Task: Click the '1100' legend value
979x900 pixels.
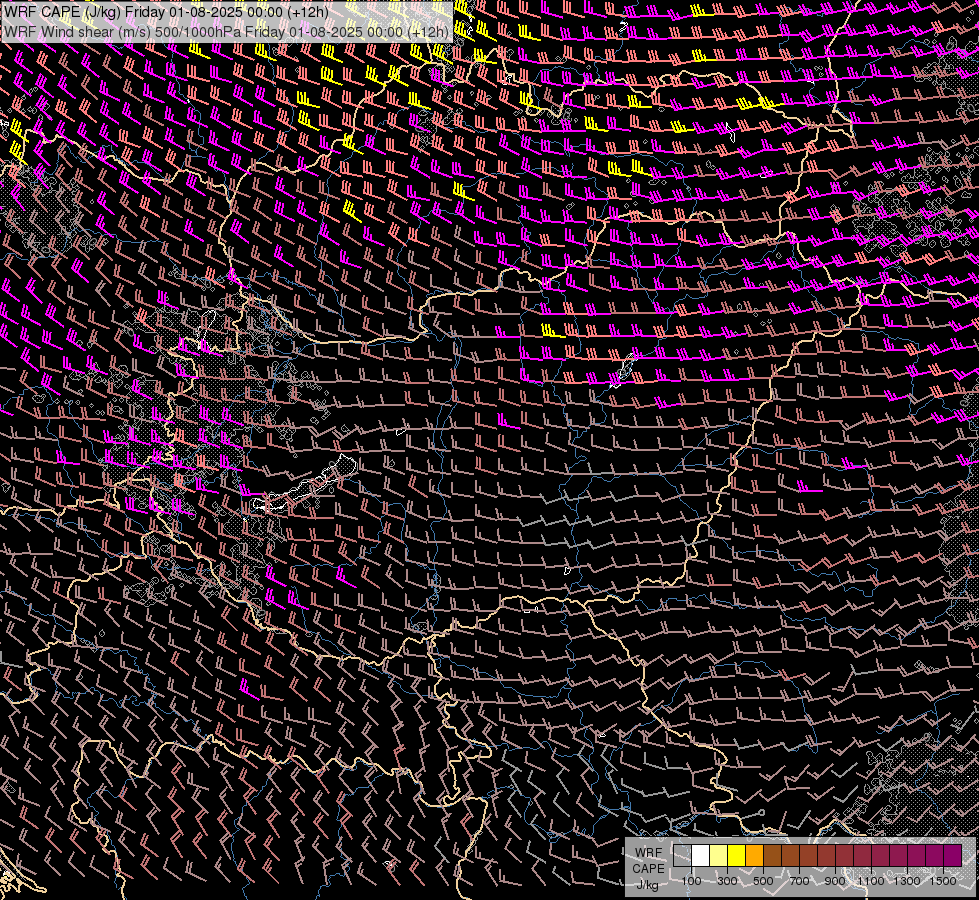Action: (x=871, y=881)
